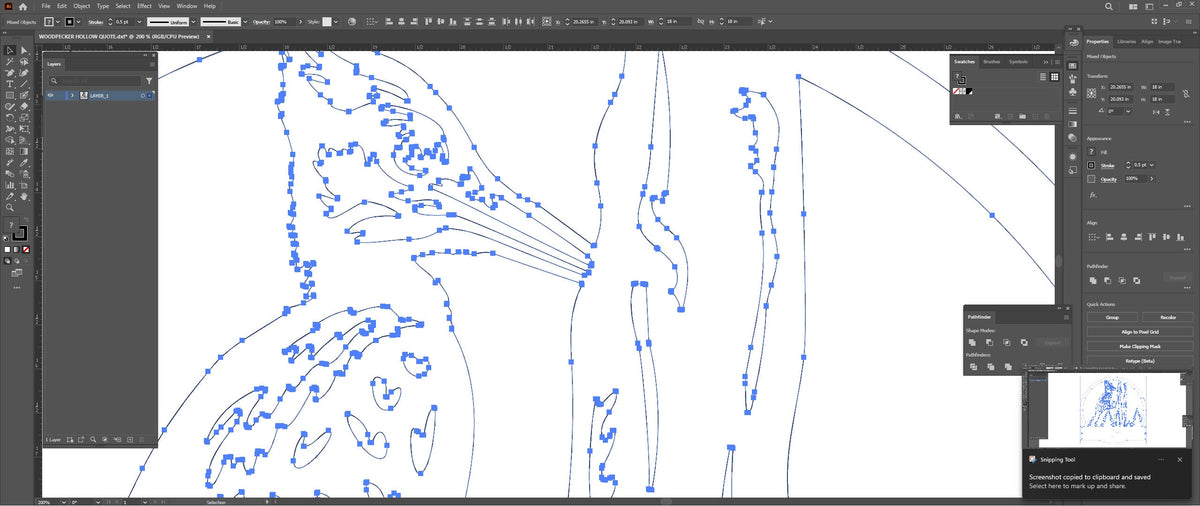Click horizontal align left in Properties Align
This screenshot has width=1200, height=506.
[x=1109, y=236]
